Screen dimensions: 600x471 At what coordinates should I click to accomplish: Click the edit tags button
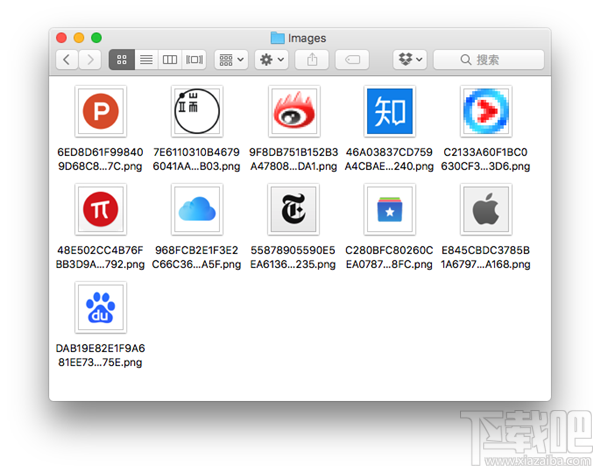(352, 60)
